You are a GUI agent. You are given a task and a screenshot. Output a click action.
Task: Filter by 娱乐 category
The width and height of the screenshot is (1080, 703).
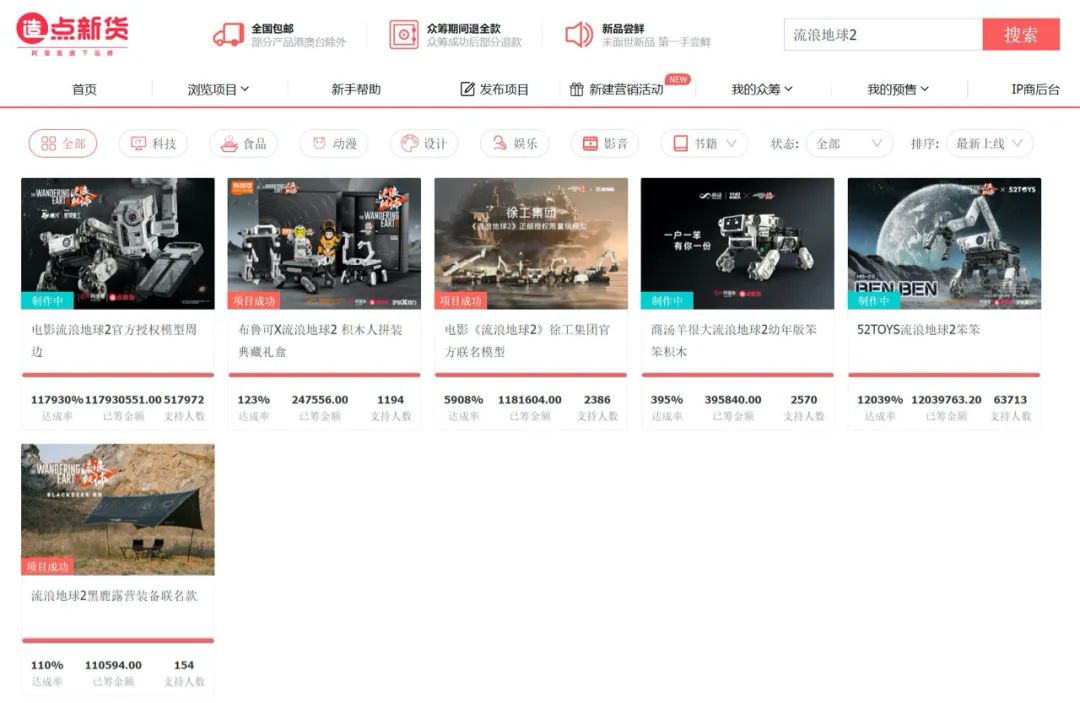point(515,143)
